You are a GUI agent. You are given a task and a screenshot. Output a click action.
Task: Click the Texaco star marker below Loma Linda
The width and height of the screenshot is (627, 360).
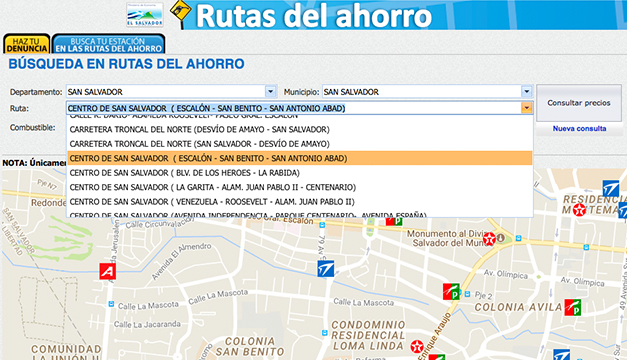coord(417,346)
